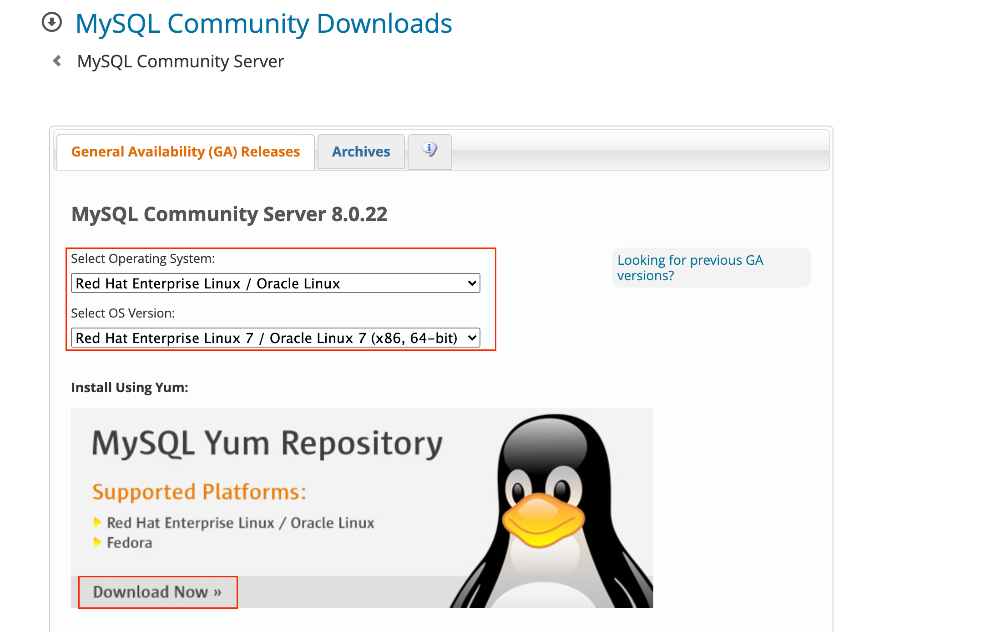Click Looking for previous GA versions link

[690, 268]
